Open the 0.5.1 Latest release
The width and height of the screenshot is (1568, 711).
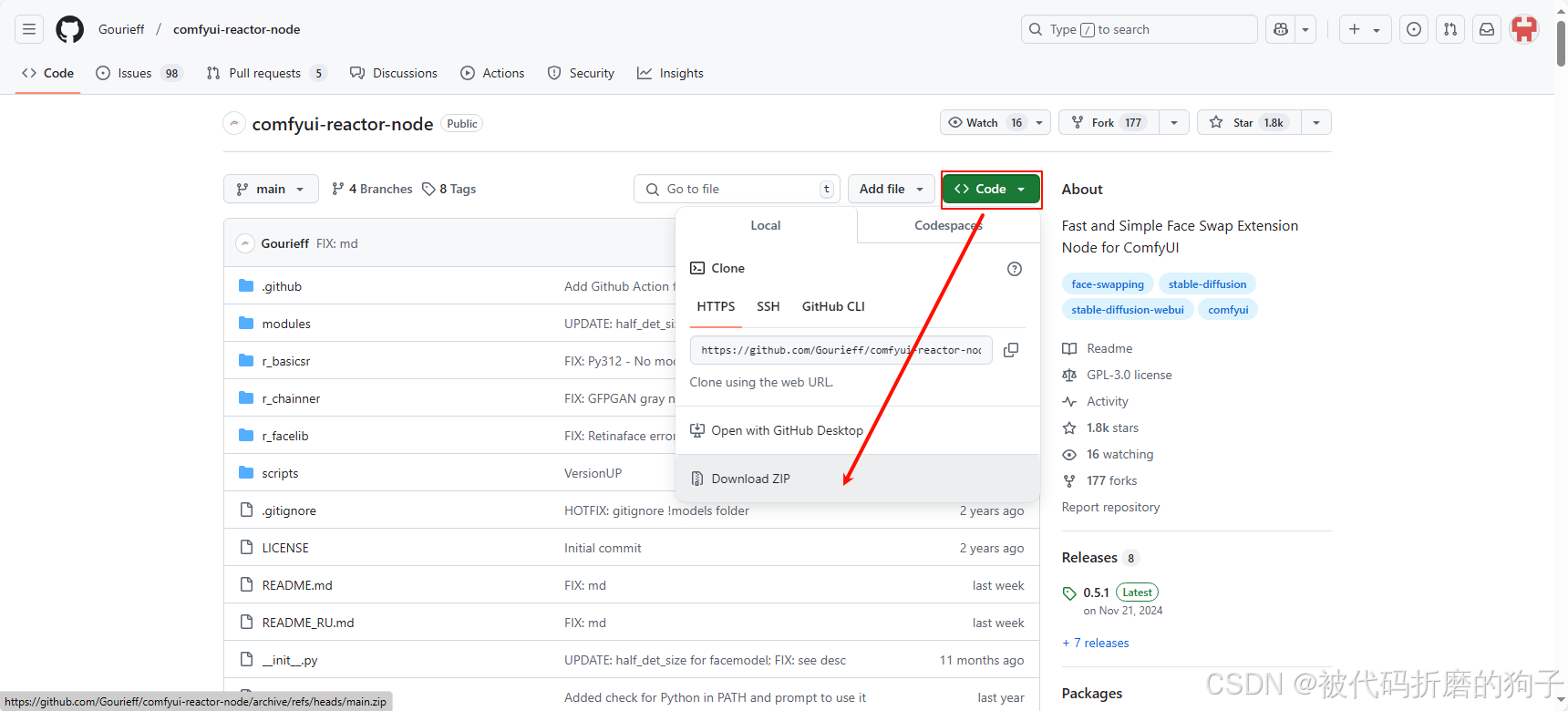[x=1120, y=592]
